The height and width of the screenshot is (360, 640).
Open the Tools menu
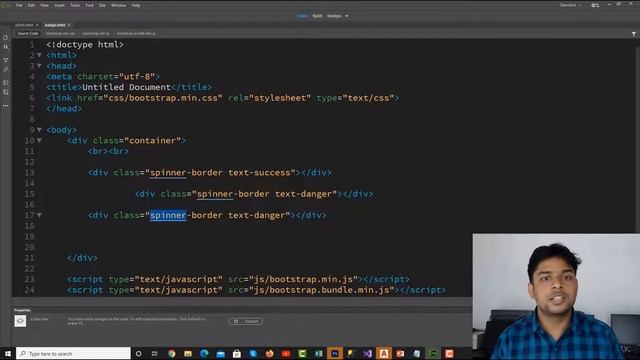(75, 5)
